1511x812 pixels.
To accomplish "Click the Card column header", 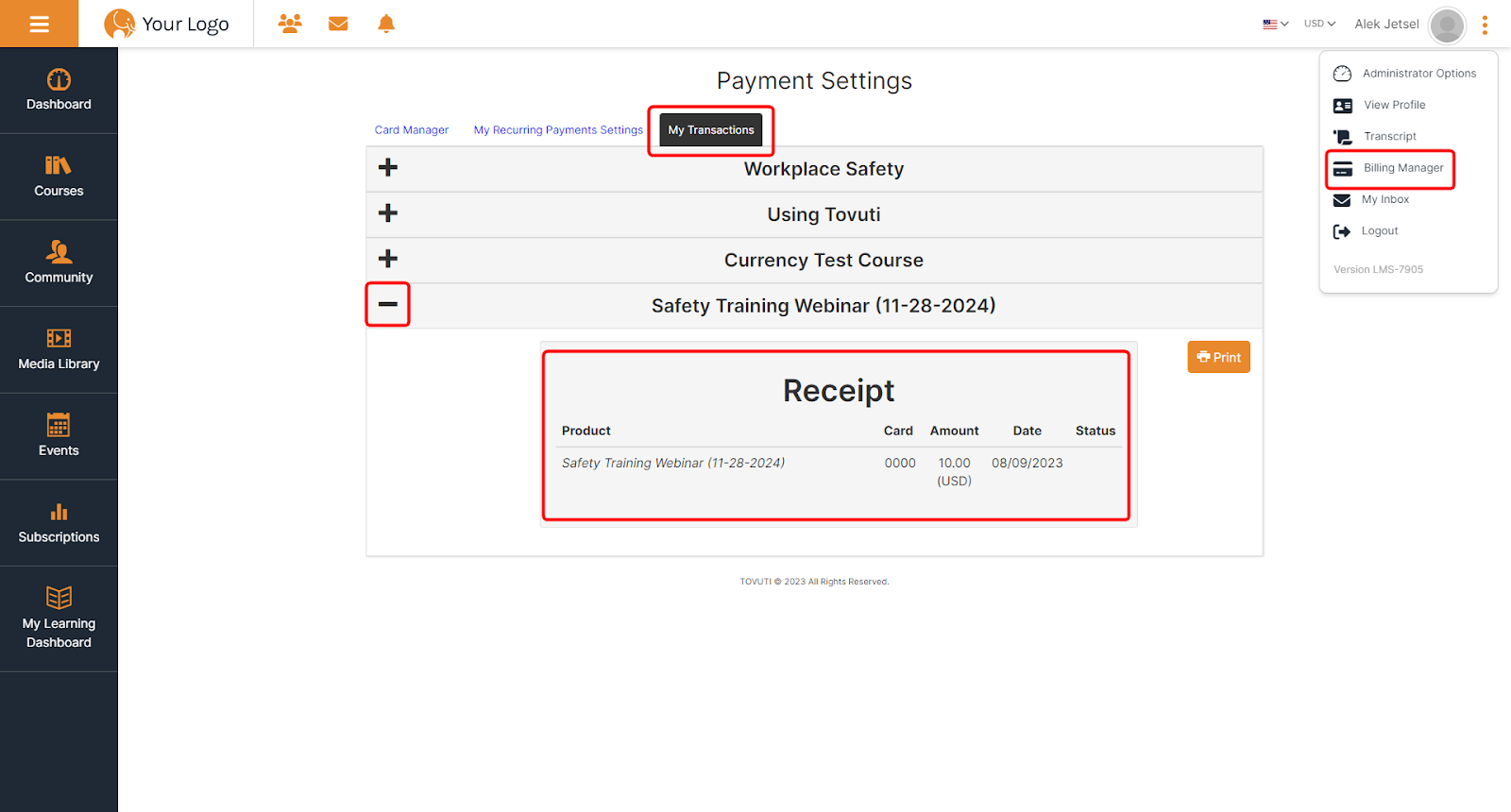I will pyautogui.click(x=898, y=431).
